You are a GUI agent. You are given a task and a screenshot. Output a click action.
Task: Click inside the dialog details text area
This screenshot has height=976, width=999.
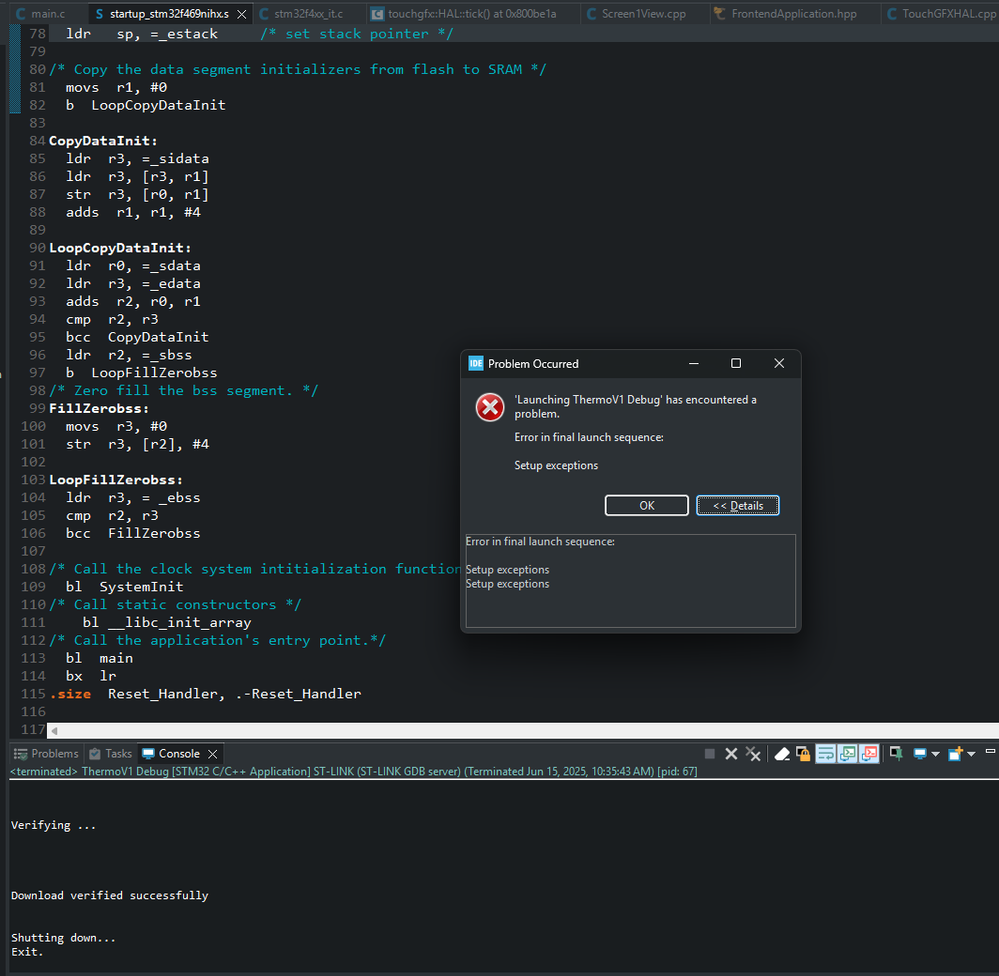tap(630, 580)
